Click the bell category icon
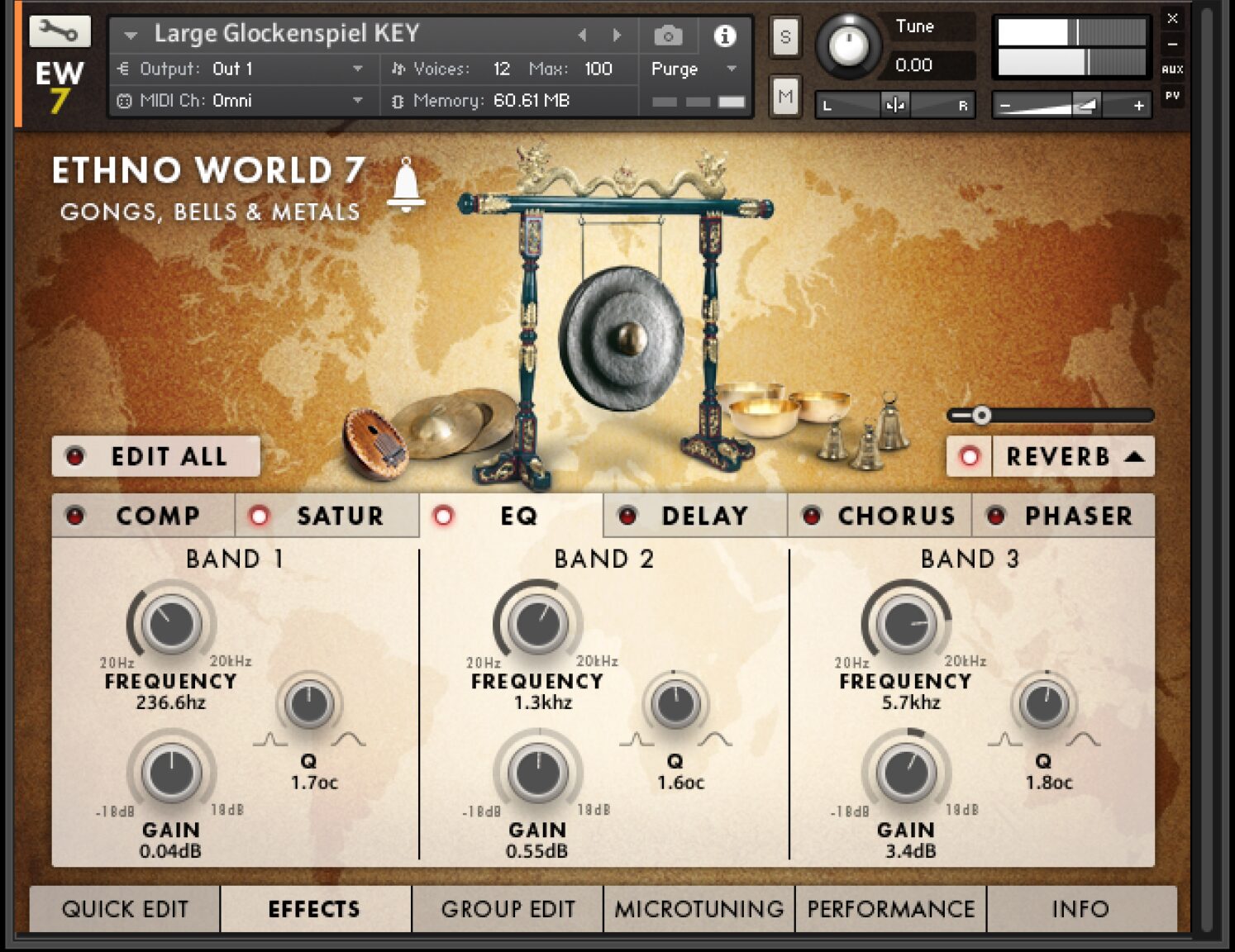Image resolution: width=1235 pixels, height=952 pixels. click(x=406, y=183)
